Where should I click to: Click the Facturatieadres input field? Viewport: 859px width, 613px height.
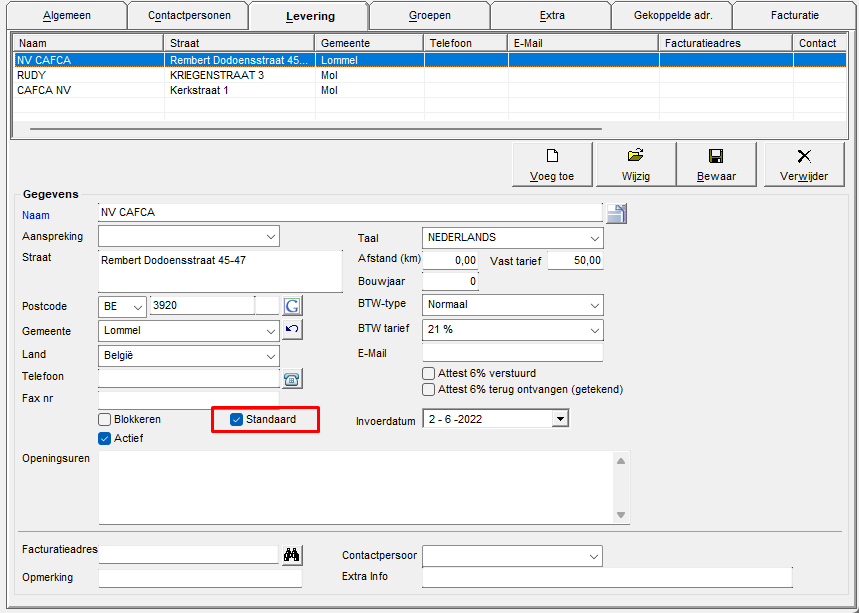tap(189, 554)
